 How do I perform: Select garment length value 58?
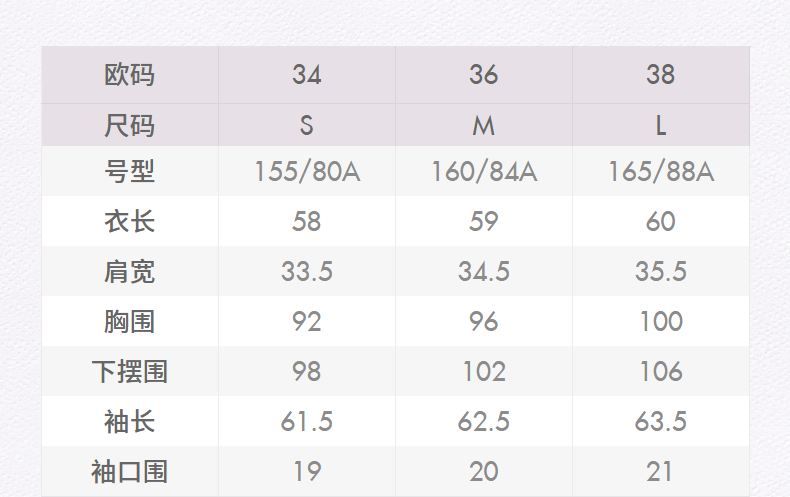pos(307,221)
